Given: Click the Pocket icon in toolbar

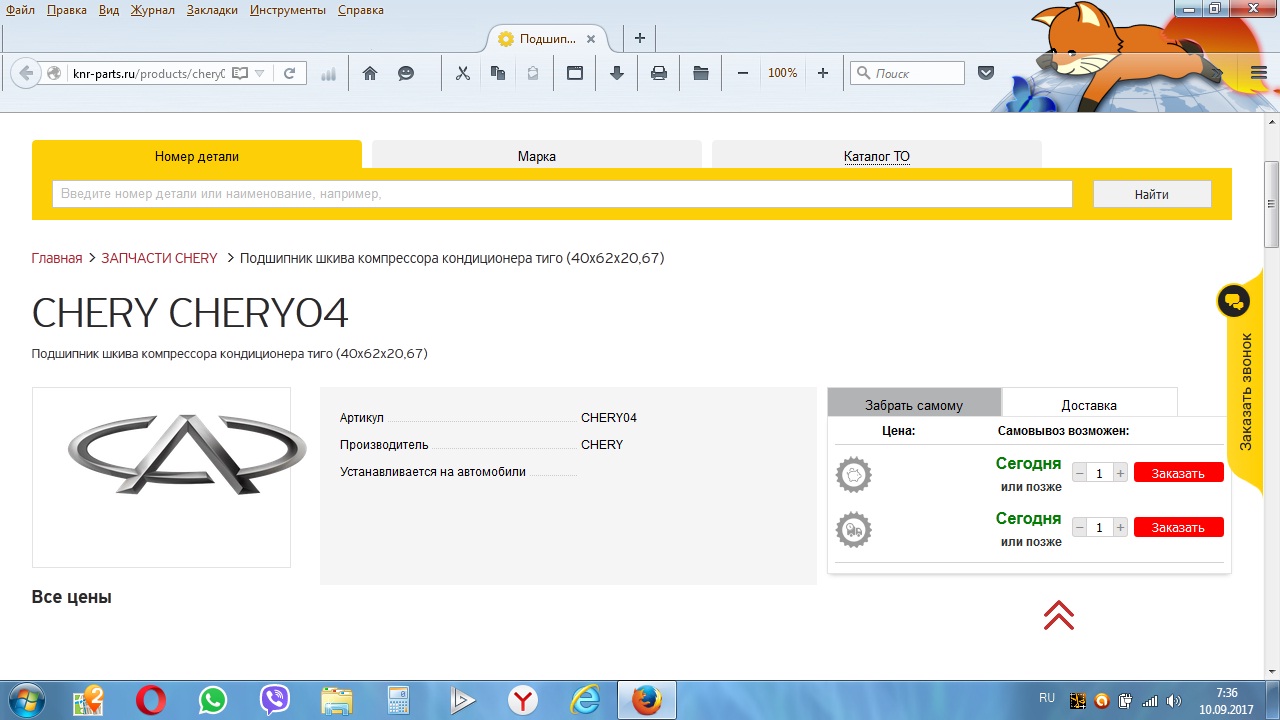Looking at the screenshot, I should [986, 73].
